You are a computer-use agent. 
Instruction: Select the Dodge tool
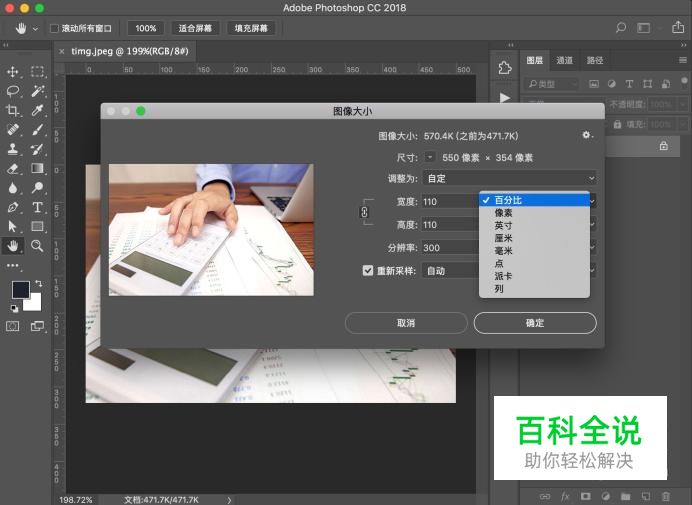point(37,188)
